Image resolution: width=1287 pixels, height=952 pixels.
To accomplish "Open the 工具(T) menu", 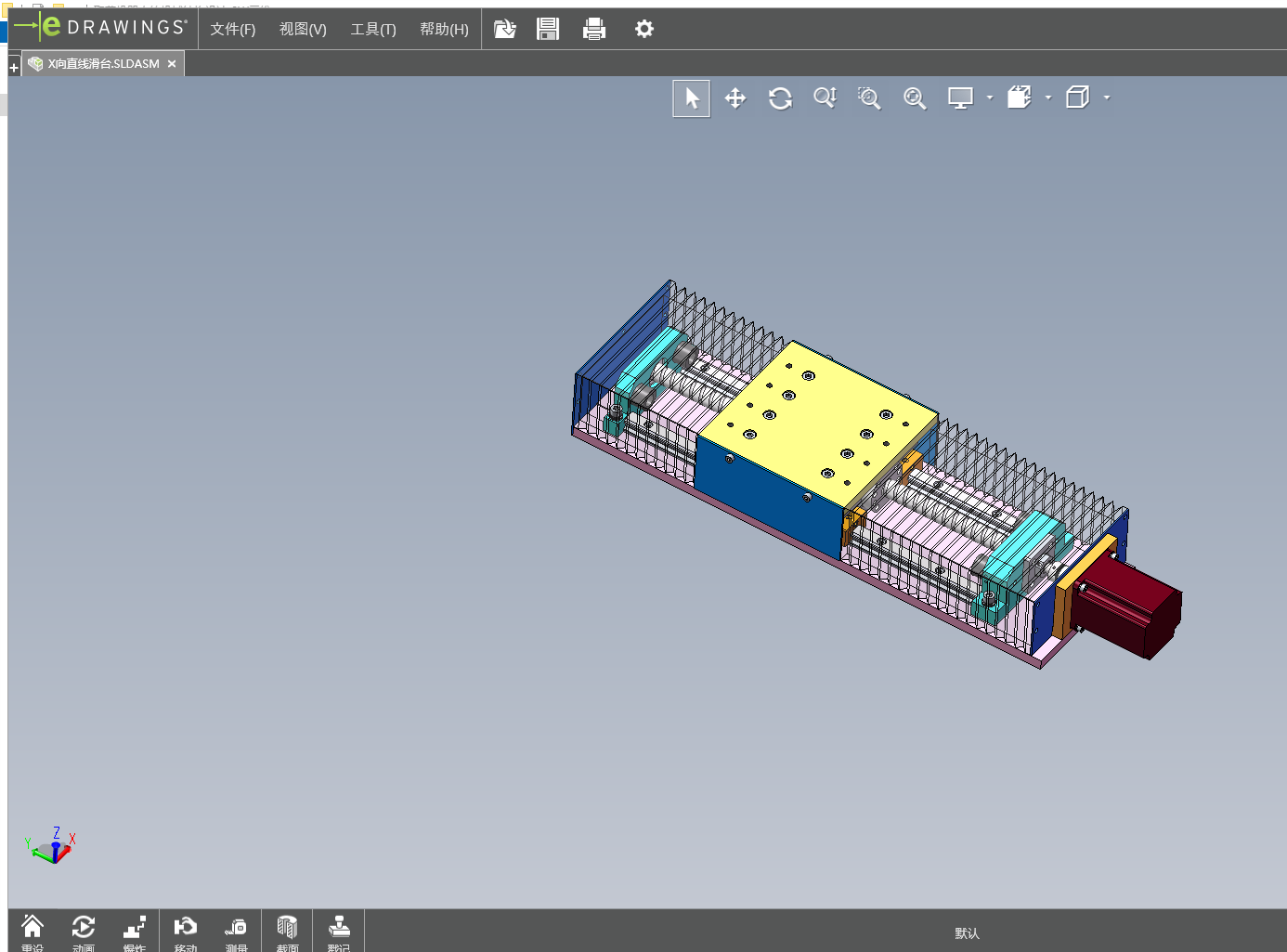I will point(373,30).
